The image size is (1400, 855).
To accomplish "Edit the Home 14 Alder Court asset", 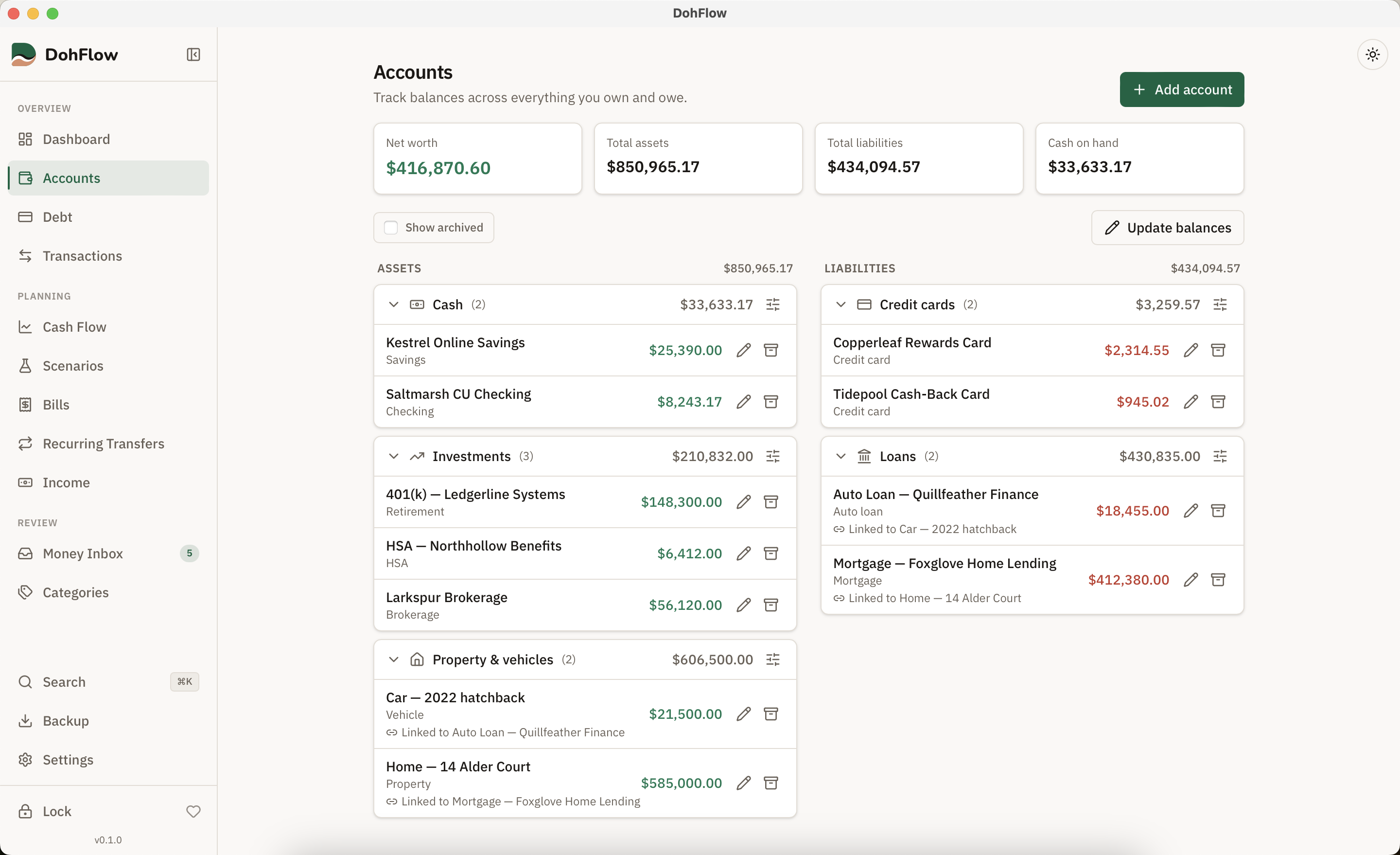I will [744, 783].
